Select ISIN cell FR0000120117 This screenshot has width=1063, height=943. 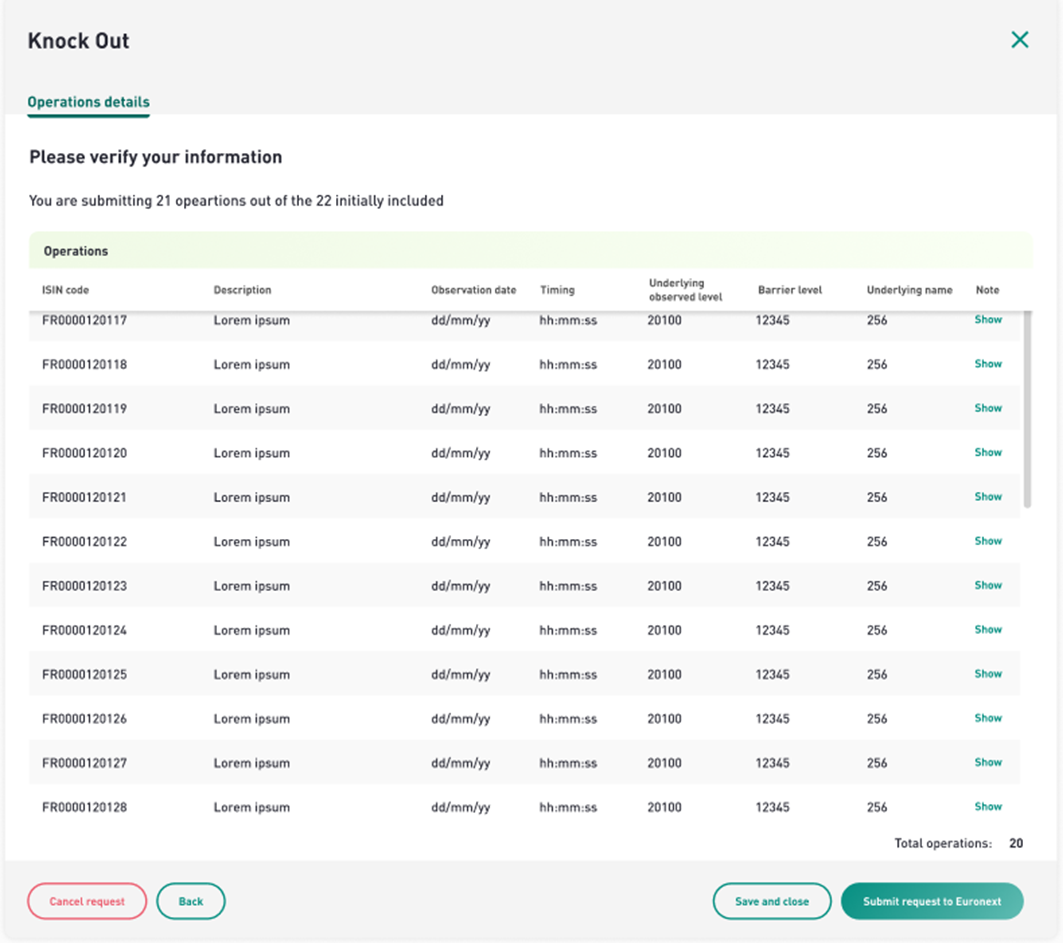pyautogui.click(x=84, y=320)
